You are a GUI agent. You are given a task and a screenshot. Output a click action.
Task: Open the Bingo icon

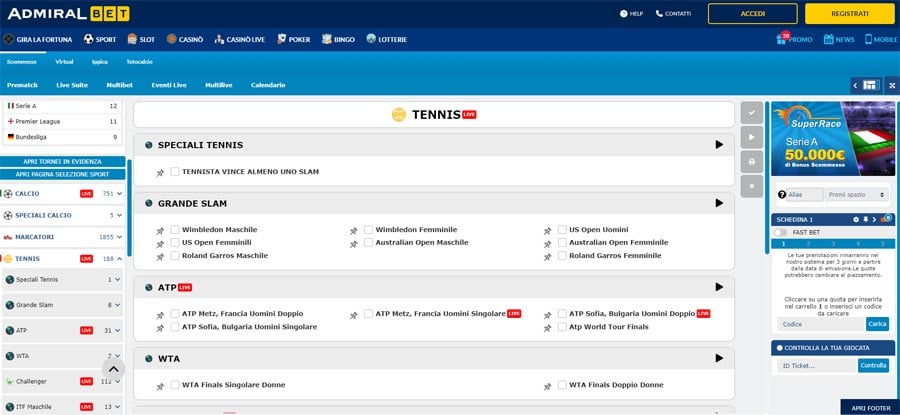pyautogui.click(x=327, y=39)
